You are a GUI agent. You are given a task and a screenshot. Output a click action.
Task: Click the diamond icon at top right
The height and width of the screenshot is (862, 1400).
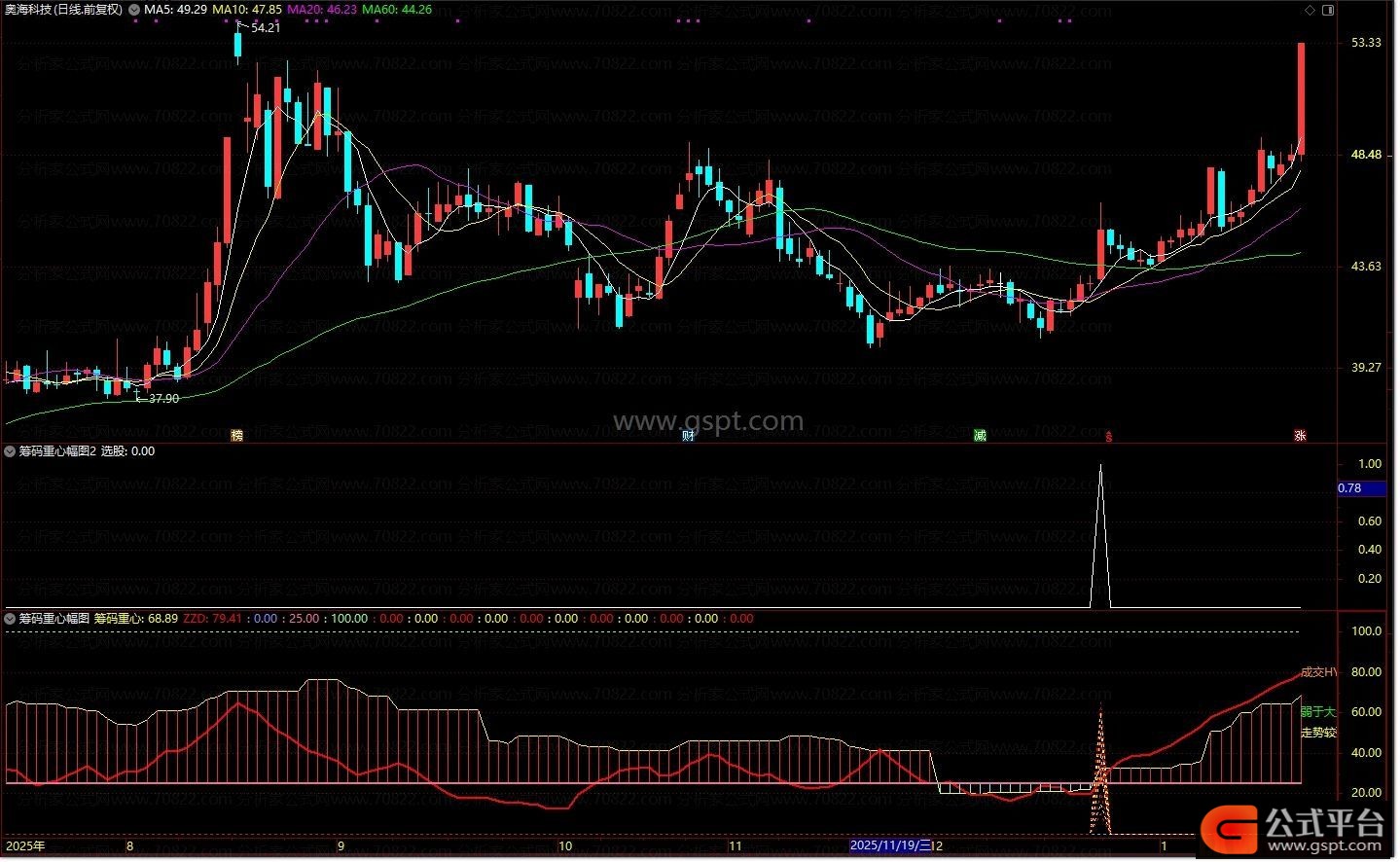pyautogui.click(x=1310, y=10)
